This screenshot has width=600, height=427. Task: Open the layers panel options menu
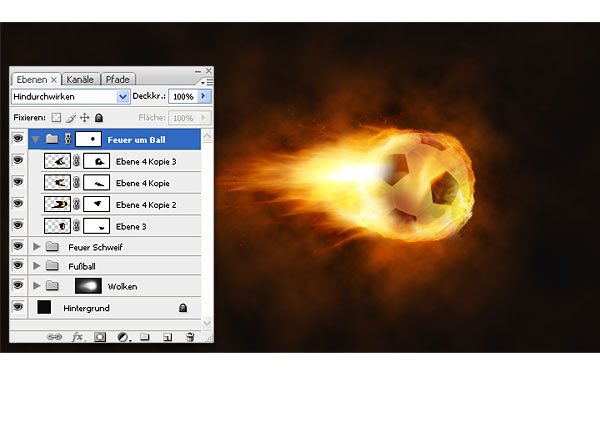207,82
